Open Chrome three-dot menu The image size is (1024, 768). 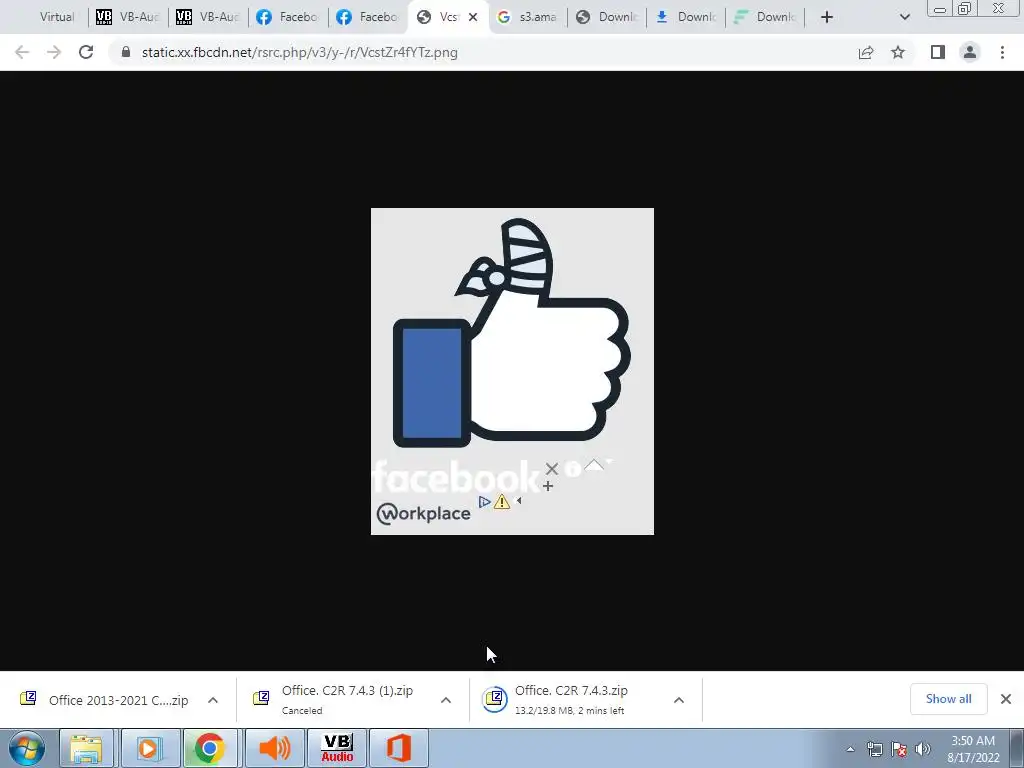[1002, 52]
